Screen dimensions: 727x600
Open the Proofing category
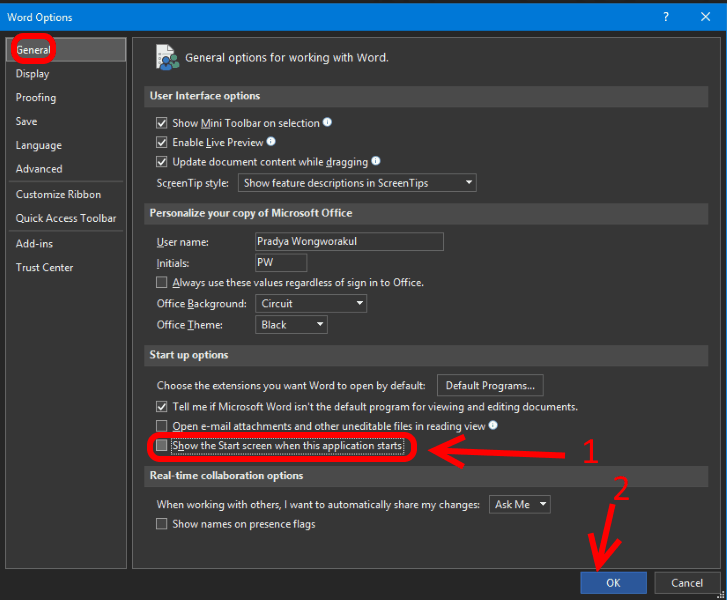(66, 97)
